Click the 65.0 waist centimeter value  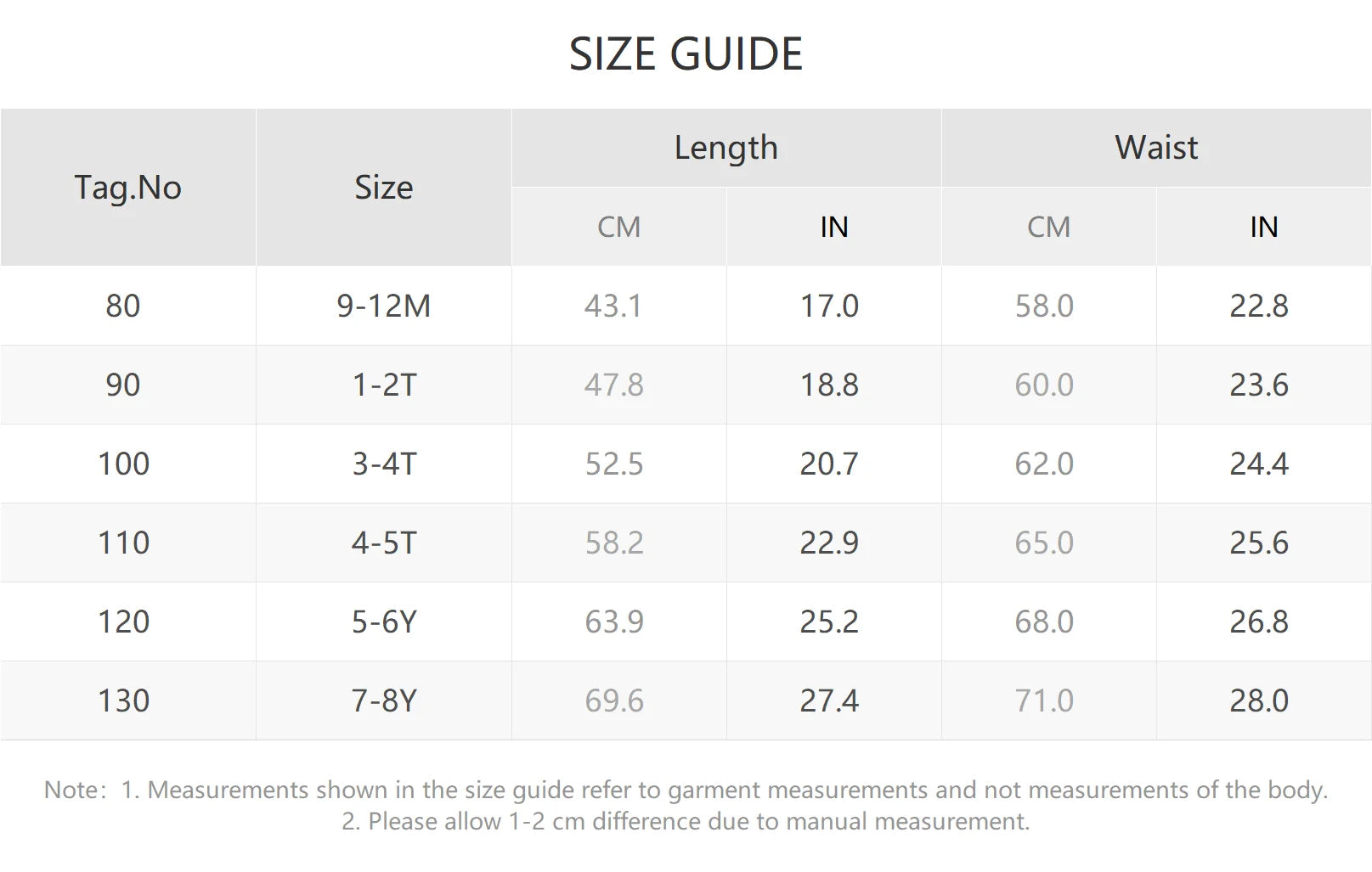(x=1044, y=543)
